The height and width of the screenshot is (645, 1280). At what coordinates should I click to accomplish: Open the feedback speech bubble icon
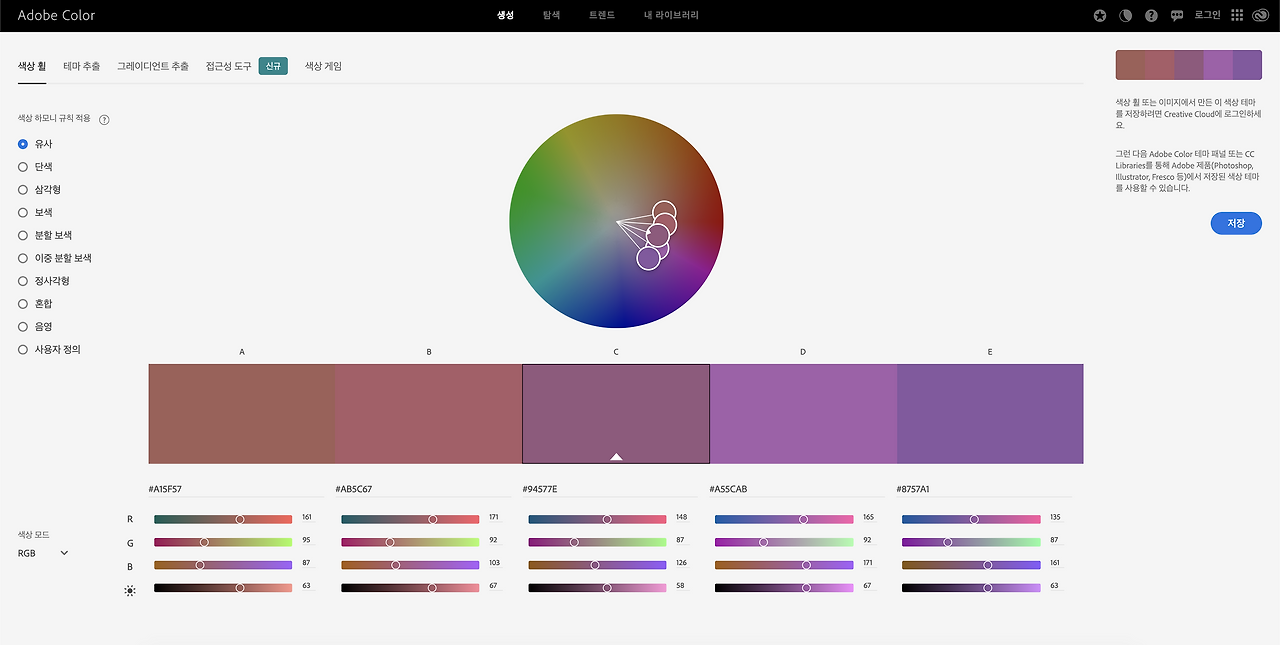pos(1177,16)
